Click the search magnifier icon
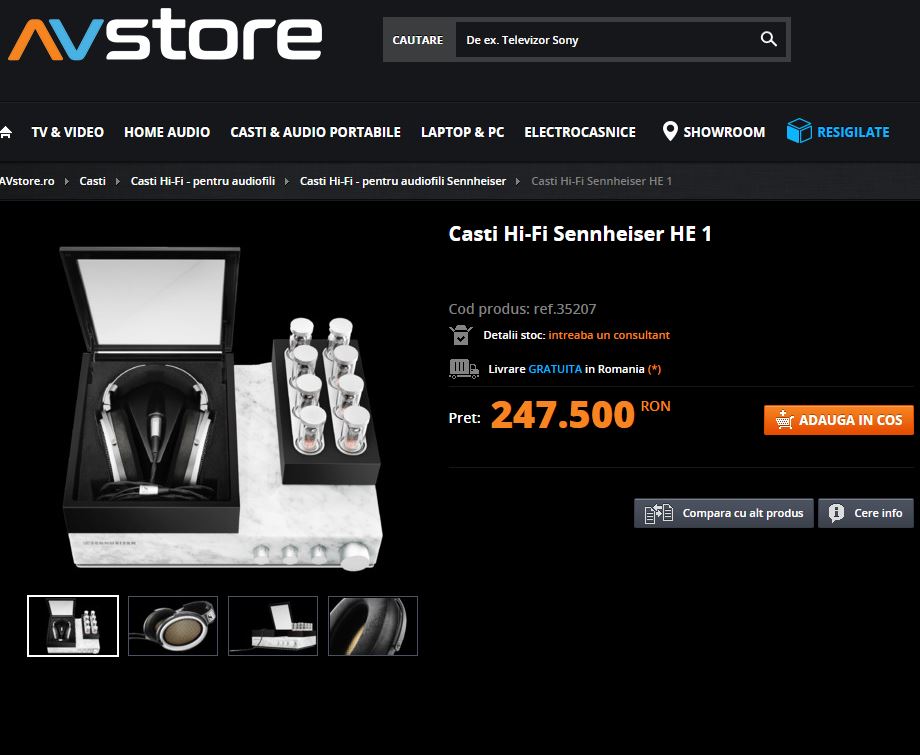This screenshot has height=755, width=920. click(x=769, y=39)
